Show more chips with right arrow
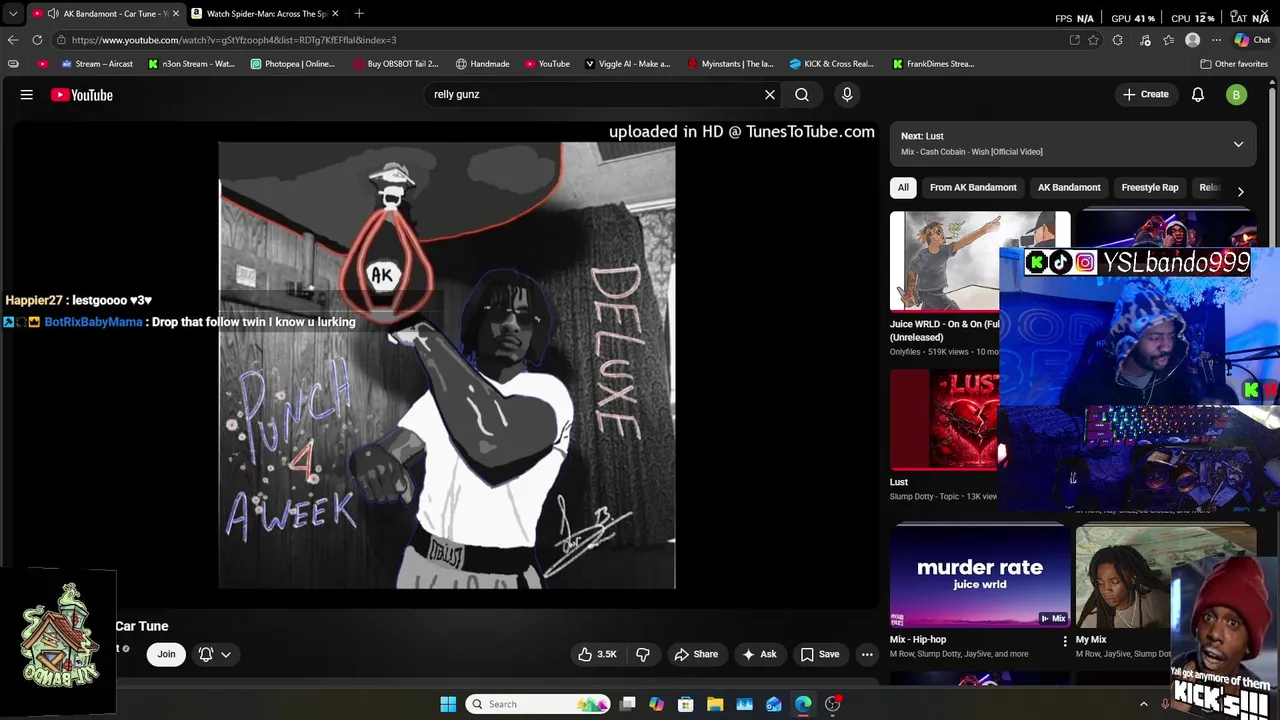1280x720 pixels. pyautogui.click(x=1240, y=191)
